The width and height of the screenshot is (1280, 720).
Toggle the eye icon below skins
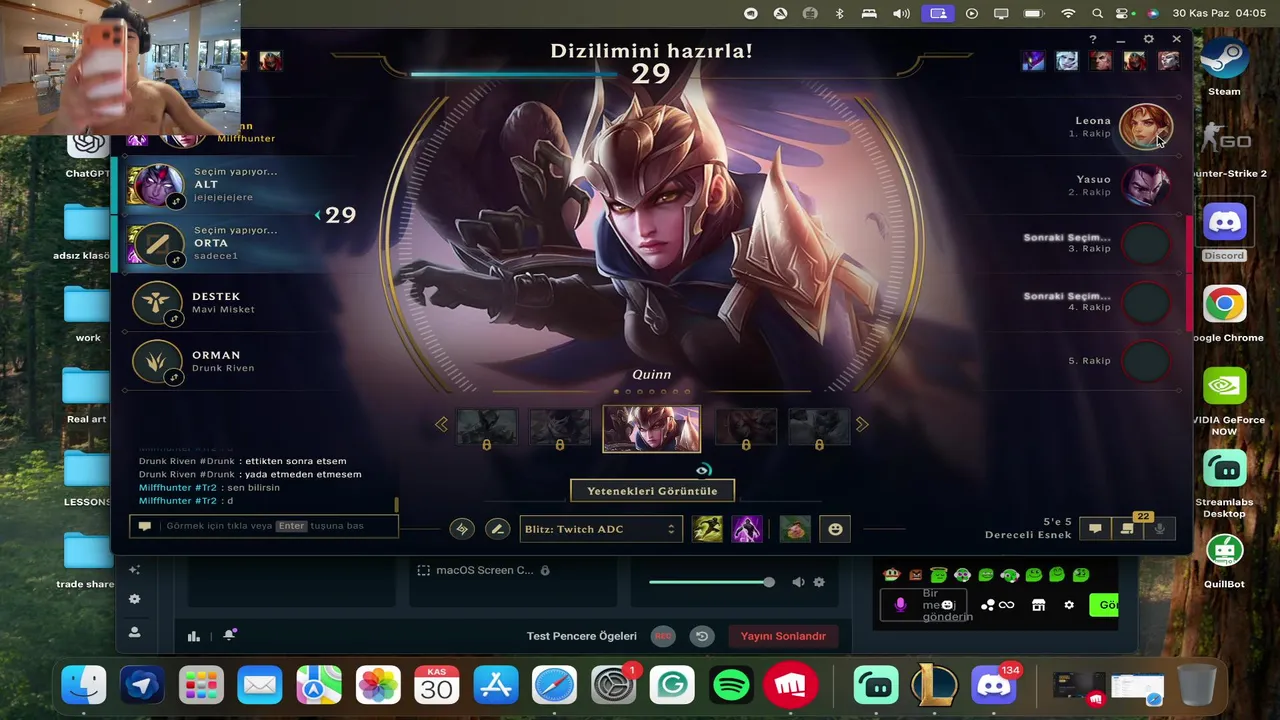click(x=703, y=469)
